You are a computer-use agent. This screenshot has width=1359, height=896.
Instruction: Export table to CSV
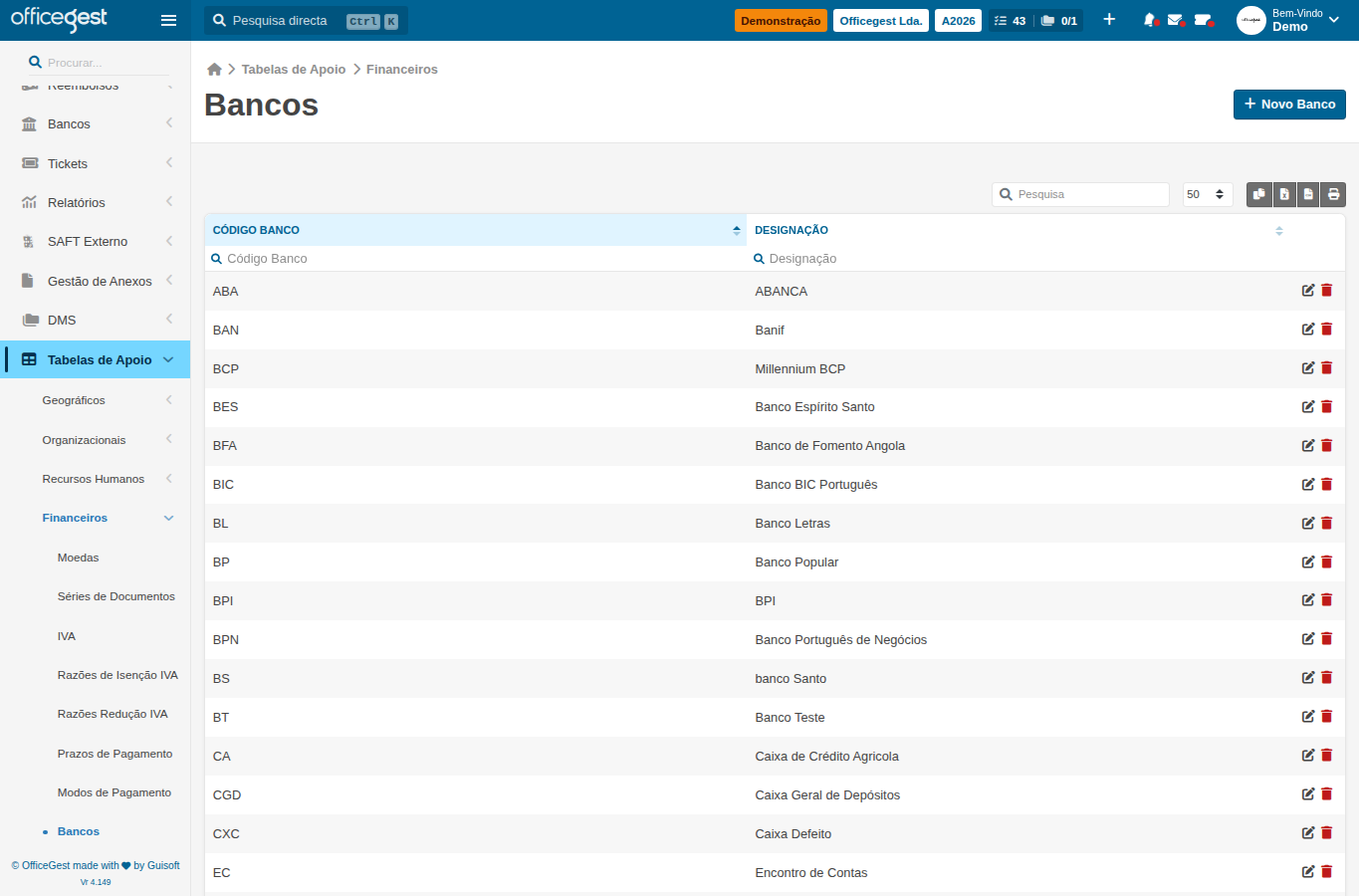tap(1308, 194)
